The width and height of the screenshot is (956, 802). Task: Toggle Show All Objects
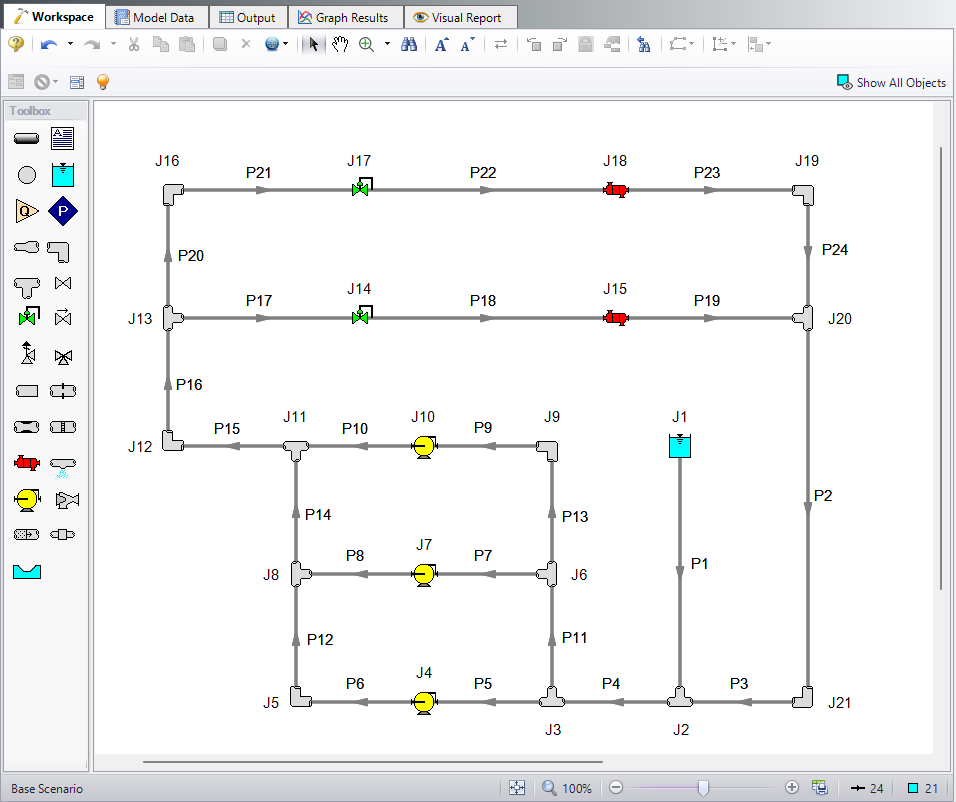pos(891,82)
